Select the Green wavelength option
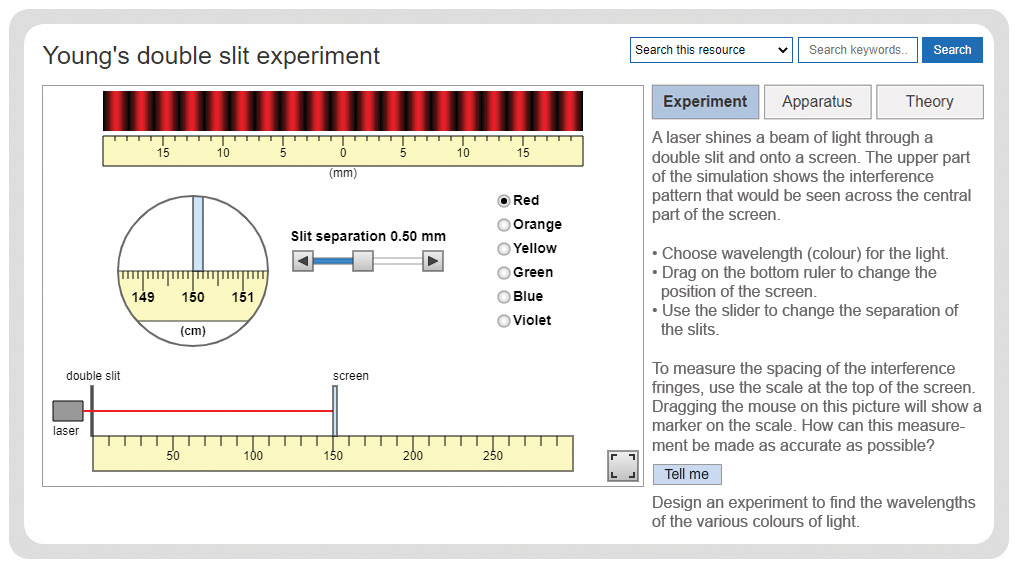The width and height of the screenshot is (1018, 566). pos(503,273)
